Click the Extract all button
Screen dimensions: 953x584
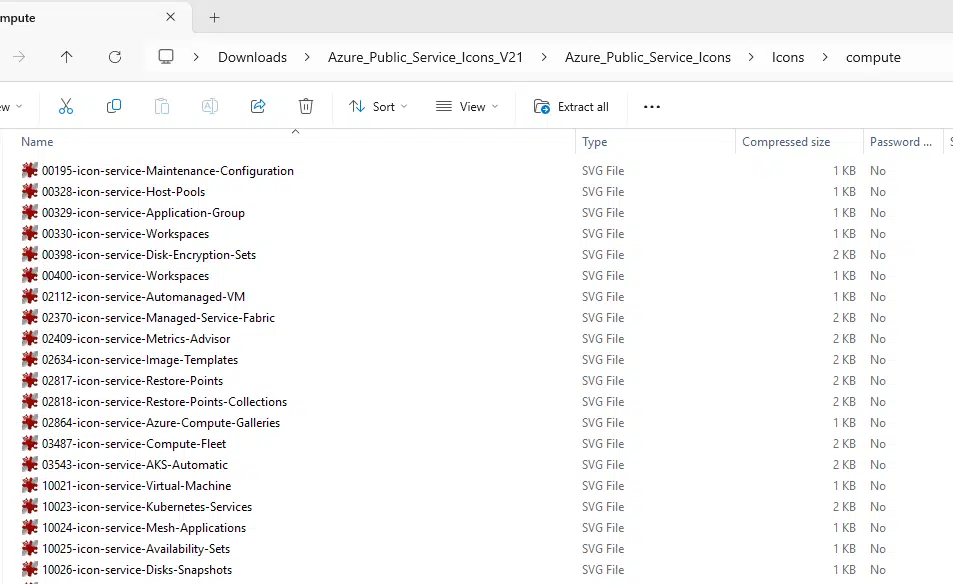571,106
